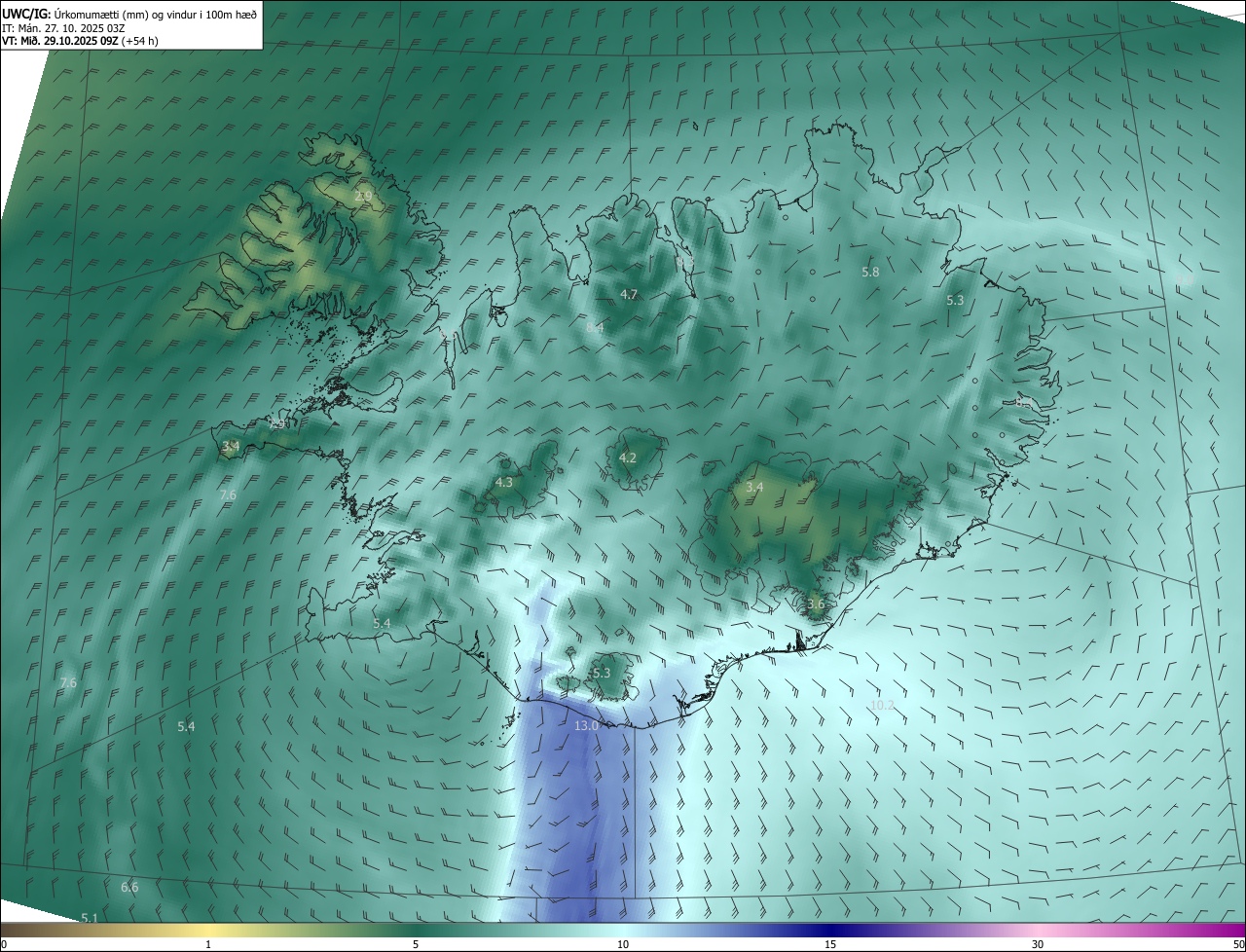The height and width of the screenshot is (952, 1246).
Task: Click the map value label 4.7
Action: click(x=629, y=294)
